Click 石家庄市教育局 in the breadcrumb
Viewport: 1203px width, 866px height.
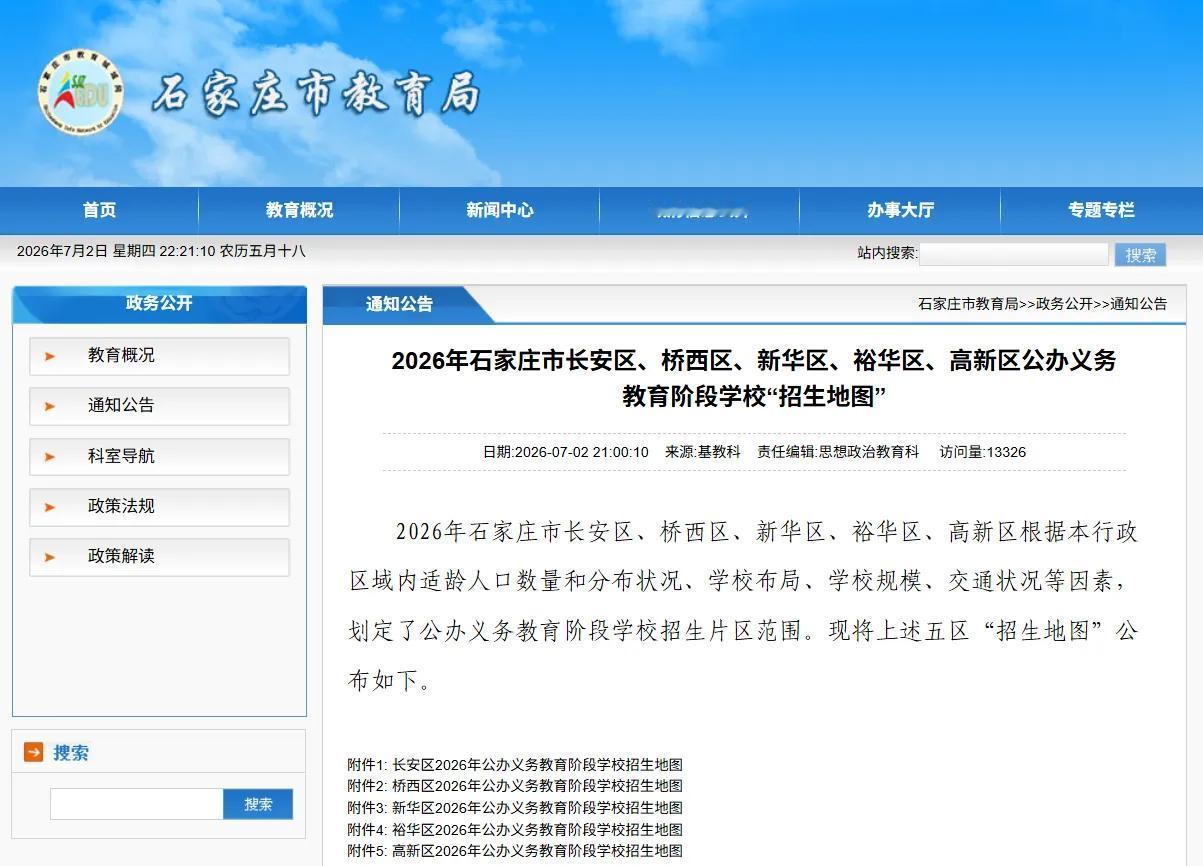(968, 304)
